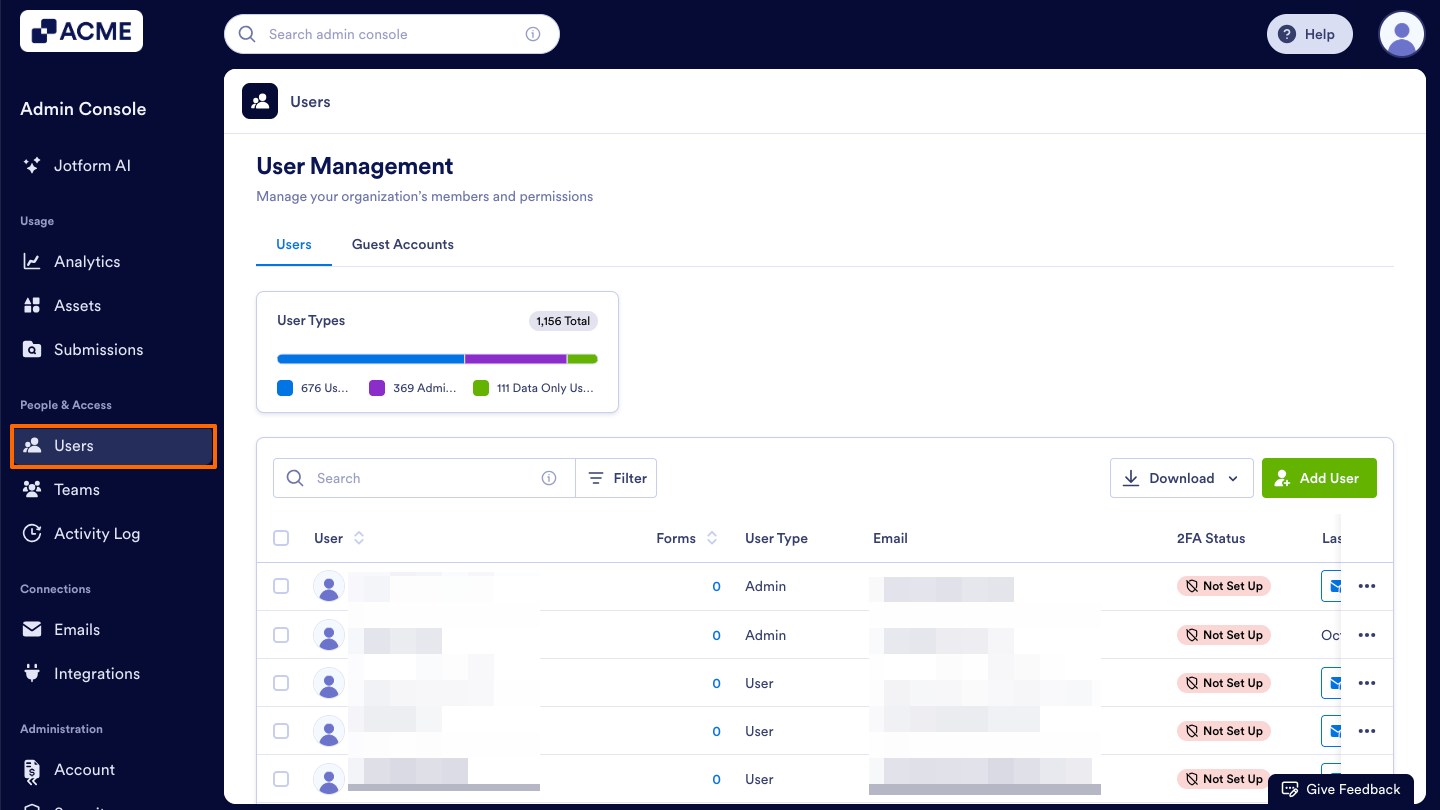Open the Submissions section
Image resolution: width=1440 pixels, height=810 pixels.
(96, 349)
